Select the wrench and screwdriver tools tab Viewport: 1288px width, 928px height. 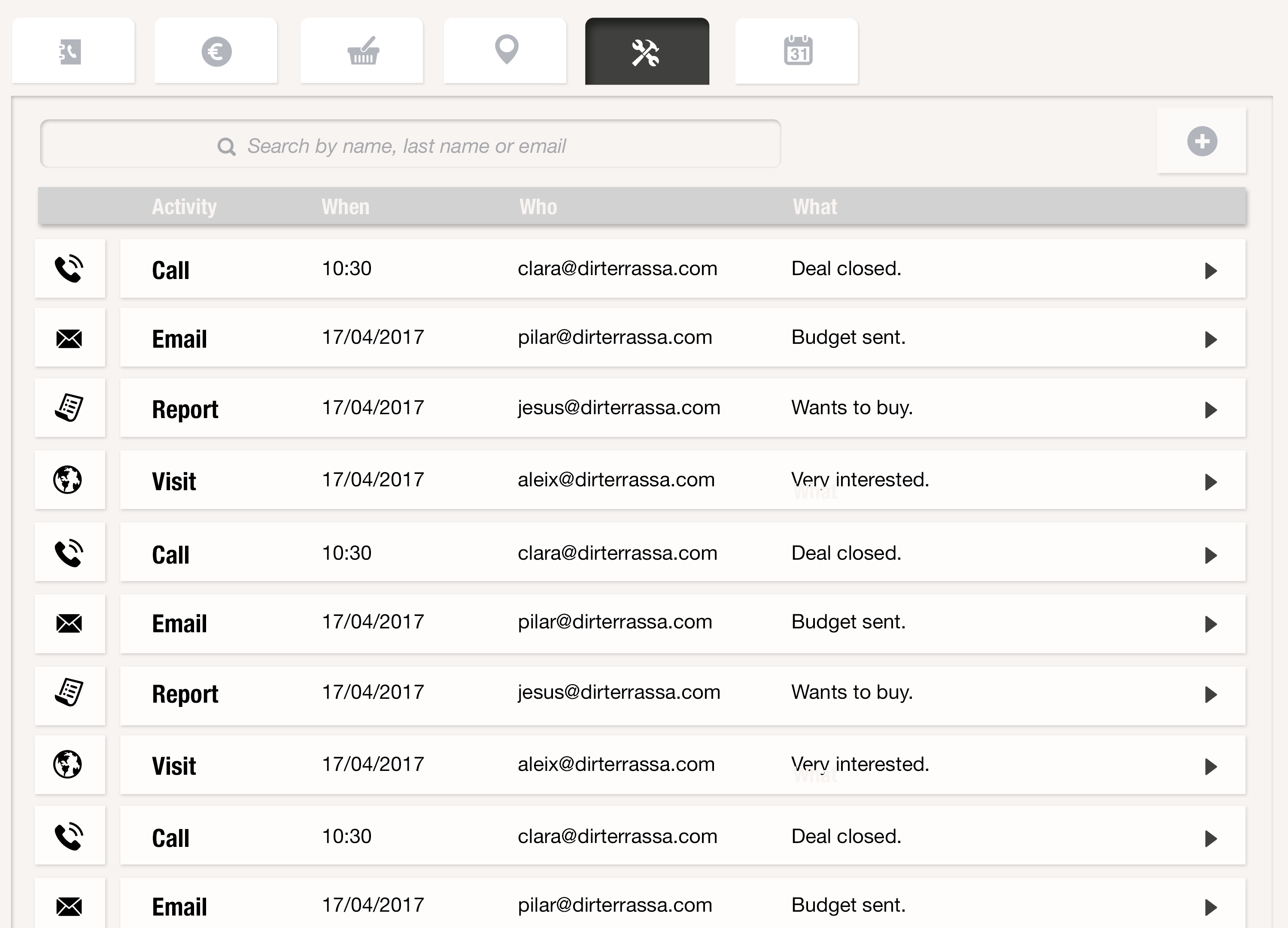pyautogui.click(x=647, y=51)
